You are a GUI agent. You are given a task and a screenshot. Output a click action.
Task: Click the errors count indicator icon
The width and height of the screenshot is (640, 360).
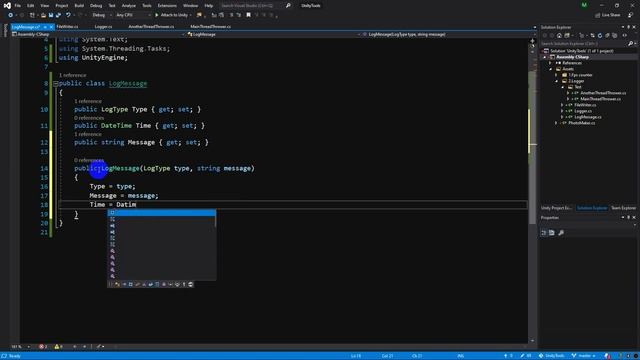(43, 347)
